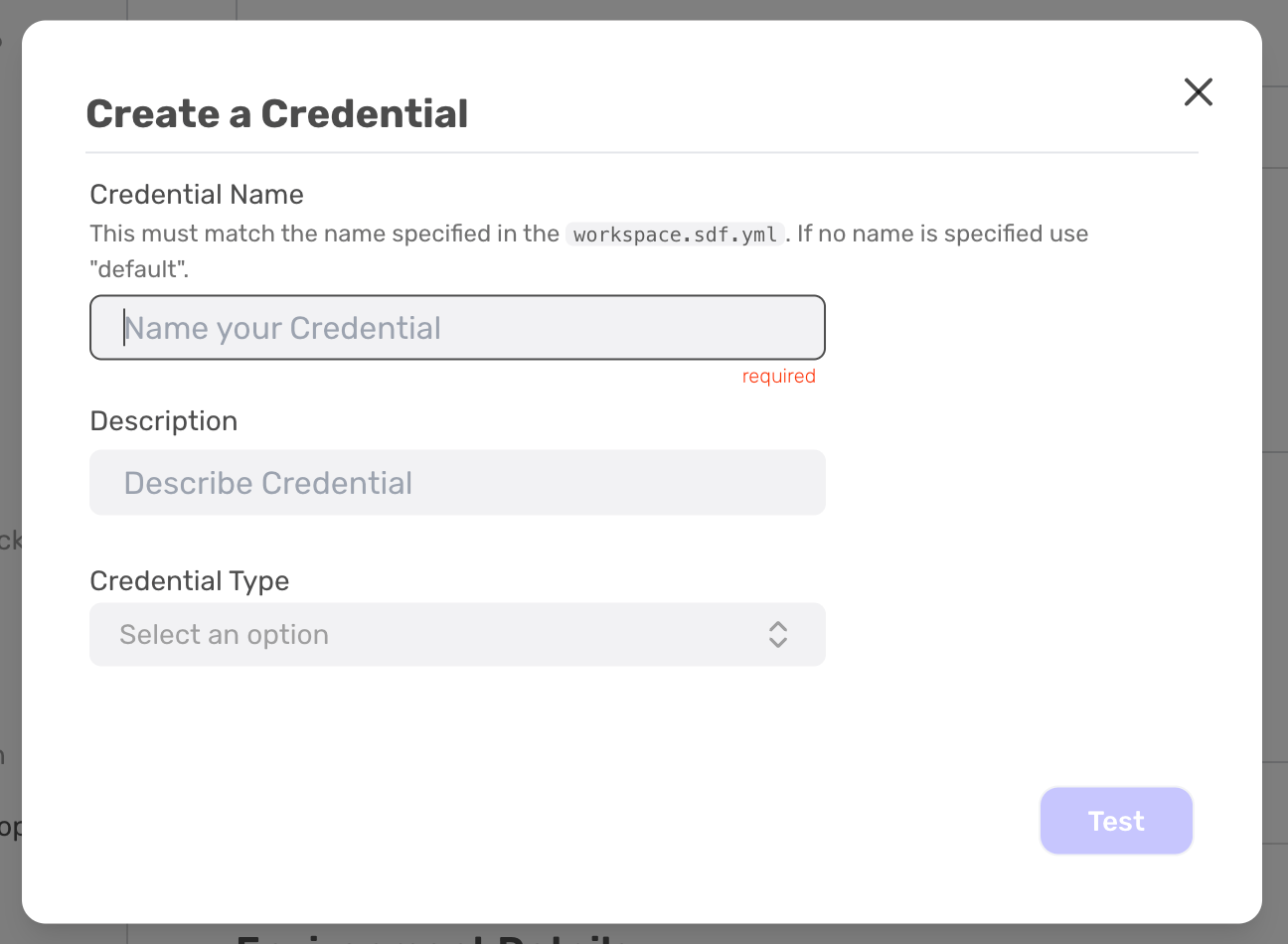Viewport: 1288px width, 944px height.
Task: Click the 'Name your Credential' placeholder text
Action: pos(283,328)
